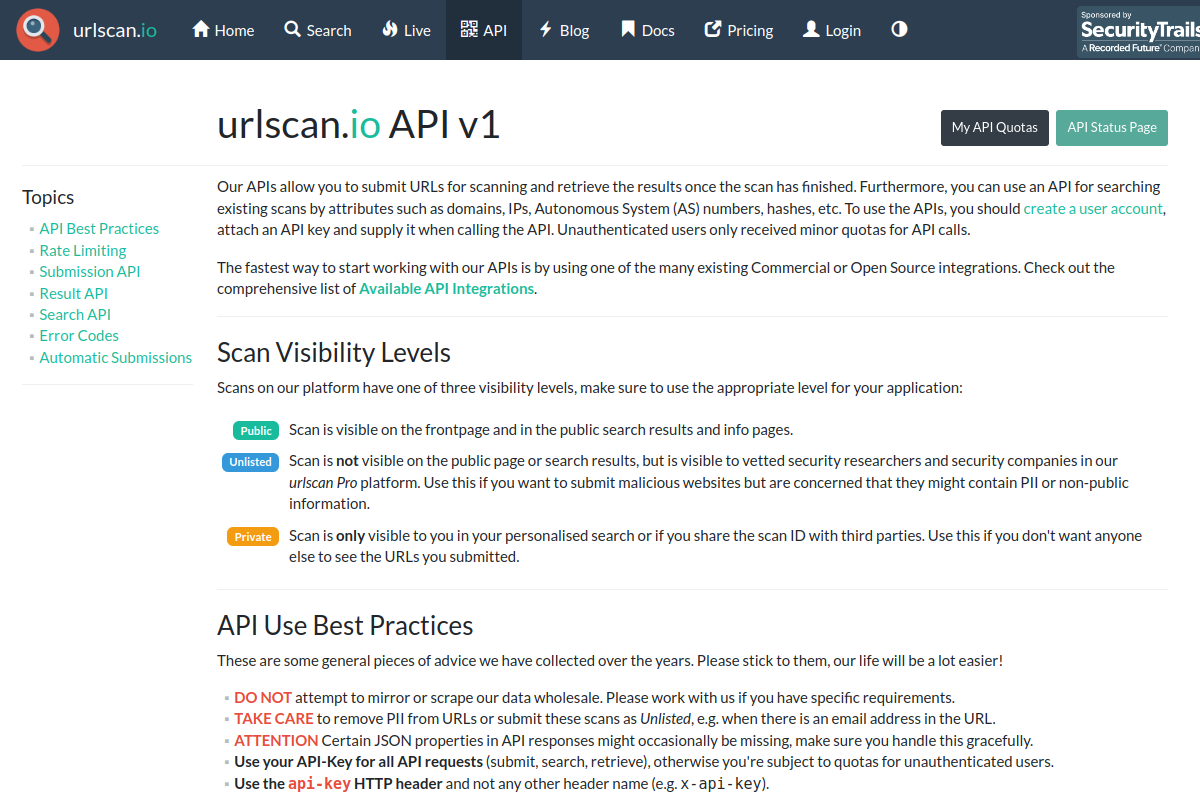Open the Search menu item
This screenshot has width=1200, height=800.
pyautogui.click(x=318, y=30)
